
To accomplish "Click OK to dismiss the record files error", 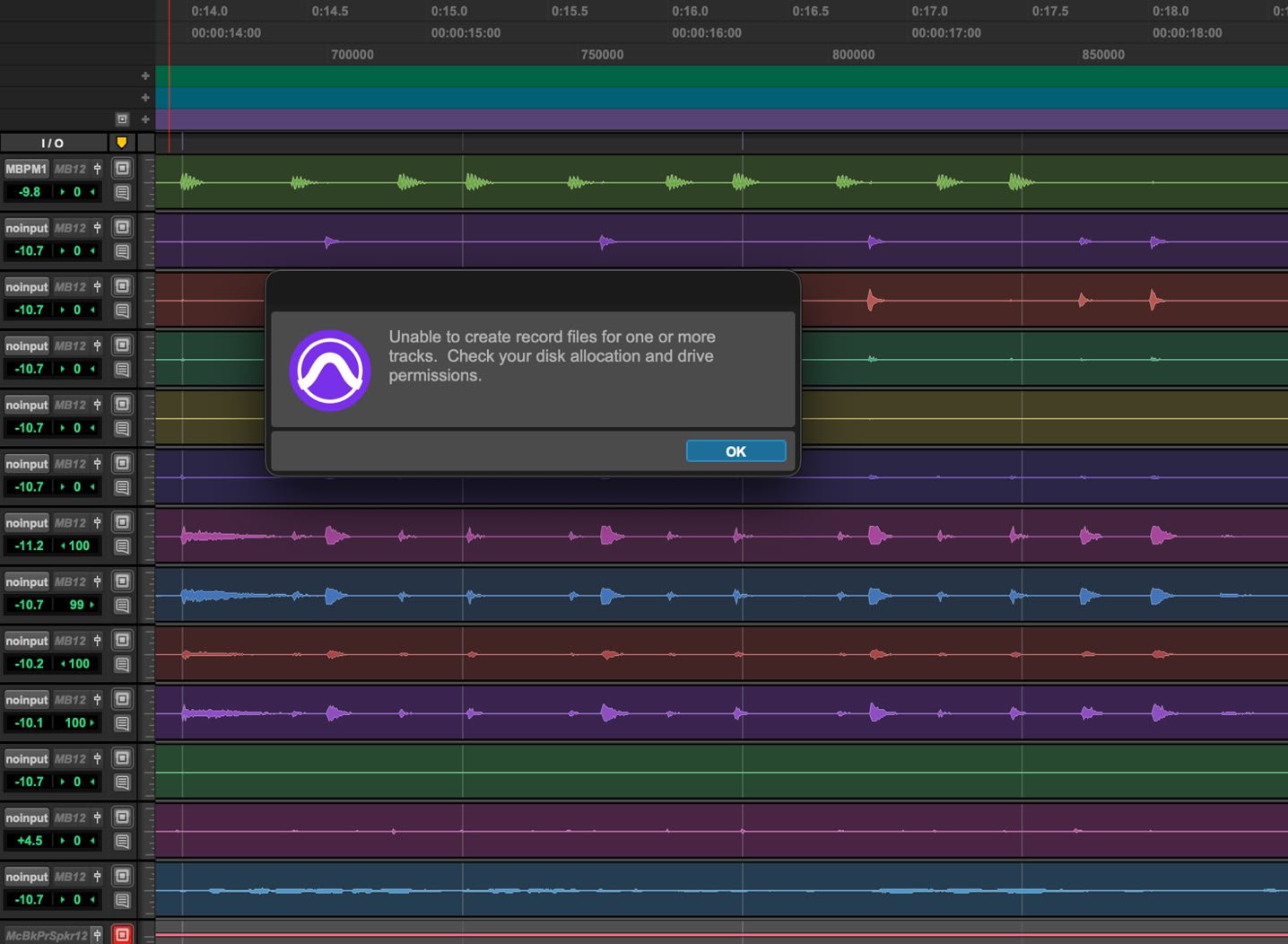I will click(735, 451).
